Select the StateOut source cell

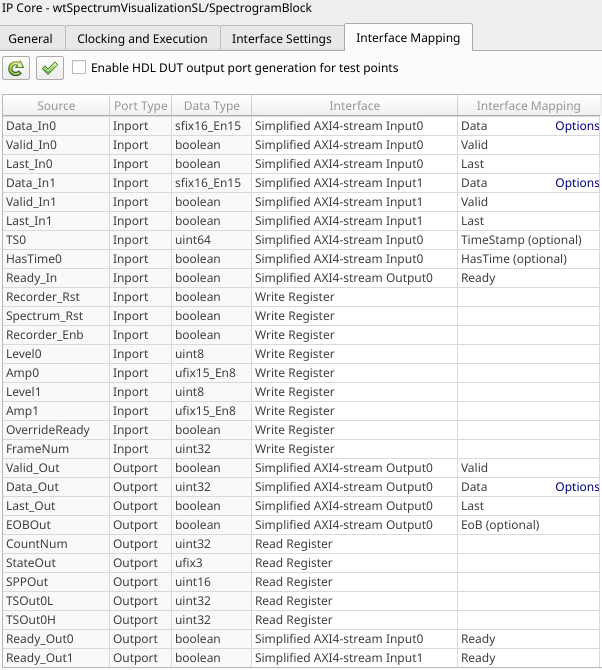(56, 563)
